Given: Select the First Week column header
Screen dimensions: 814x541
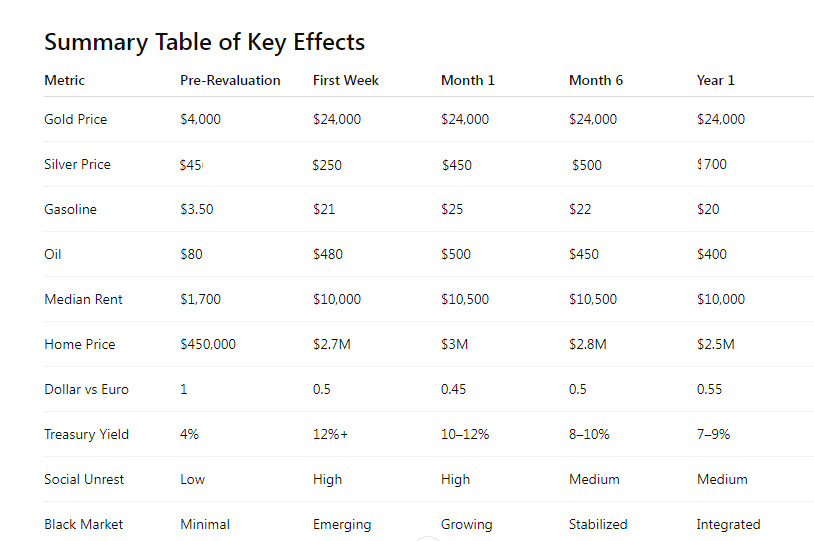Looking at the screenshot, I should (346, 80).
